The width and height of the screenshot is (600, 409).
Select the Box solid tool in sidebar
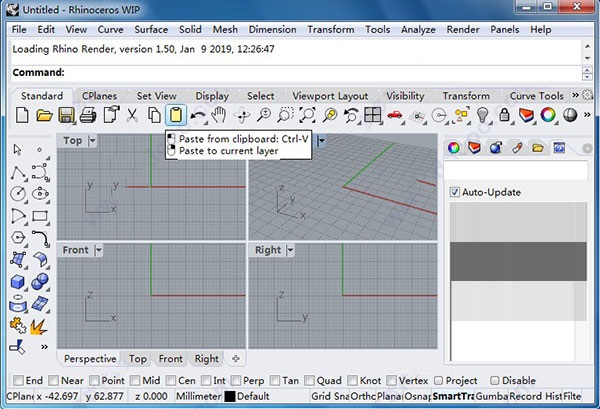point(18,282)
